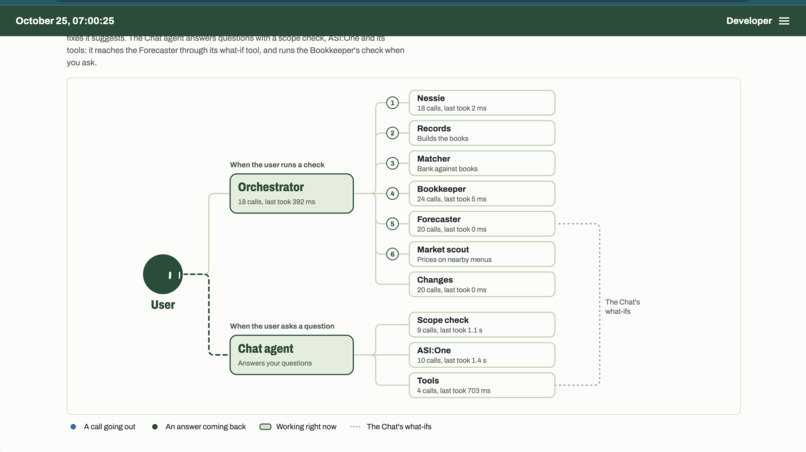Click 'A call going out' legend text
The width and height of the screenshot is (806, 452).
click(x=109, y=427)
